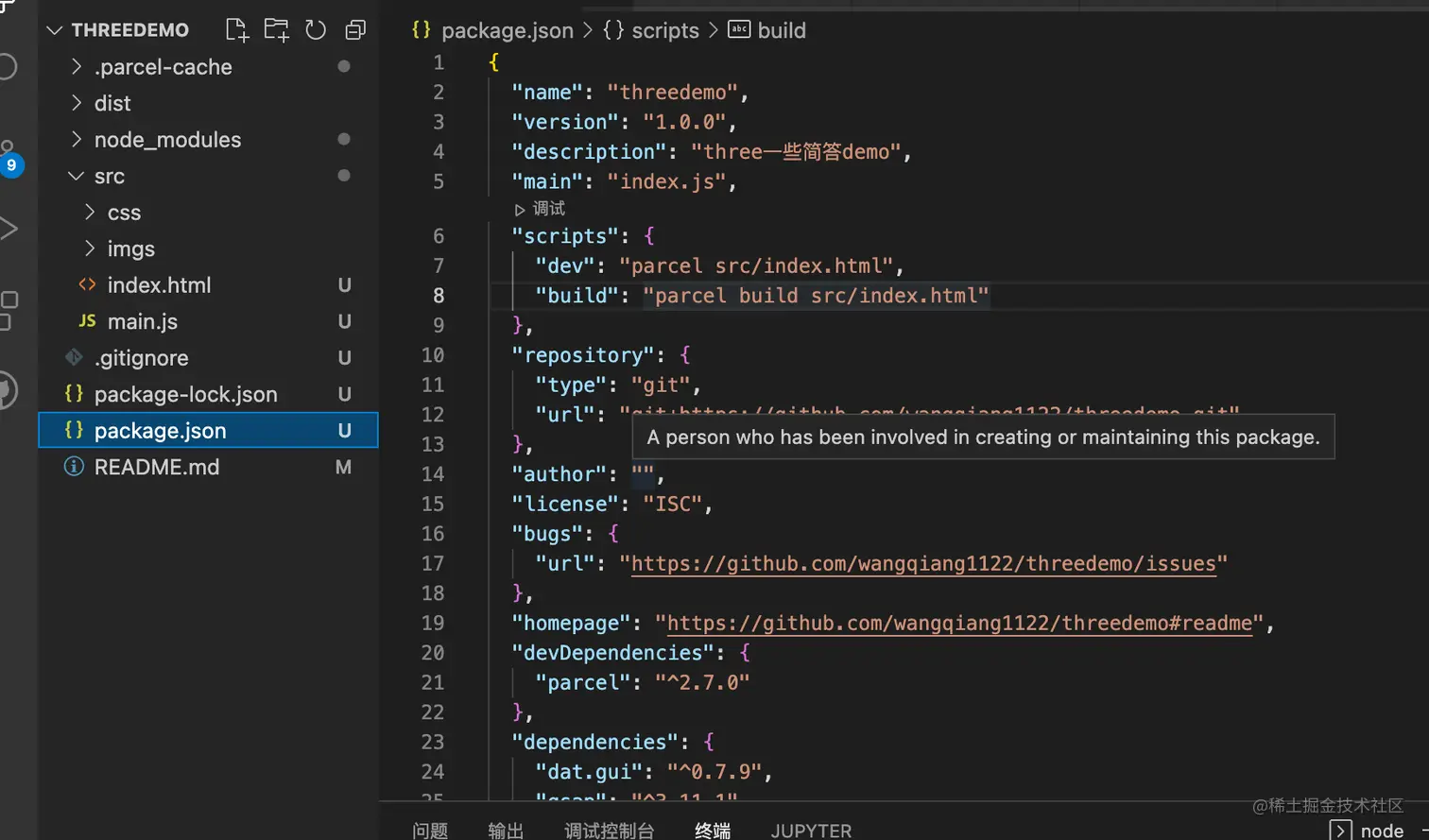Viewport: 1429px width, 840px height.
Task: Expand the node_modules folder
Action: point(77,140)
